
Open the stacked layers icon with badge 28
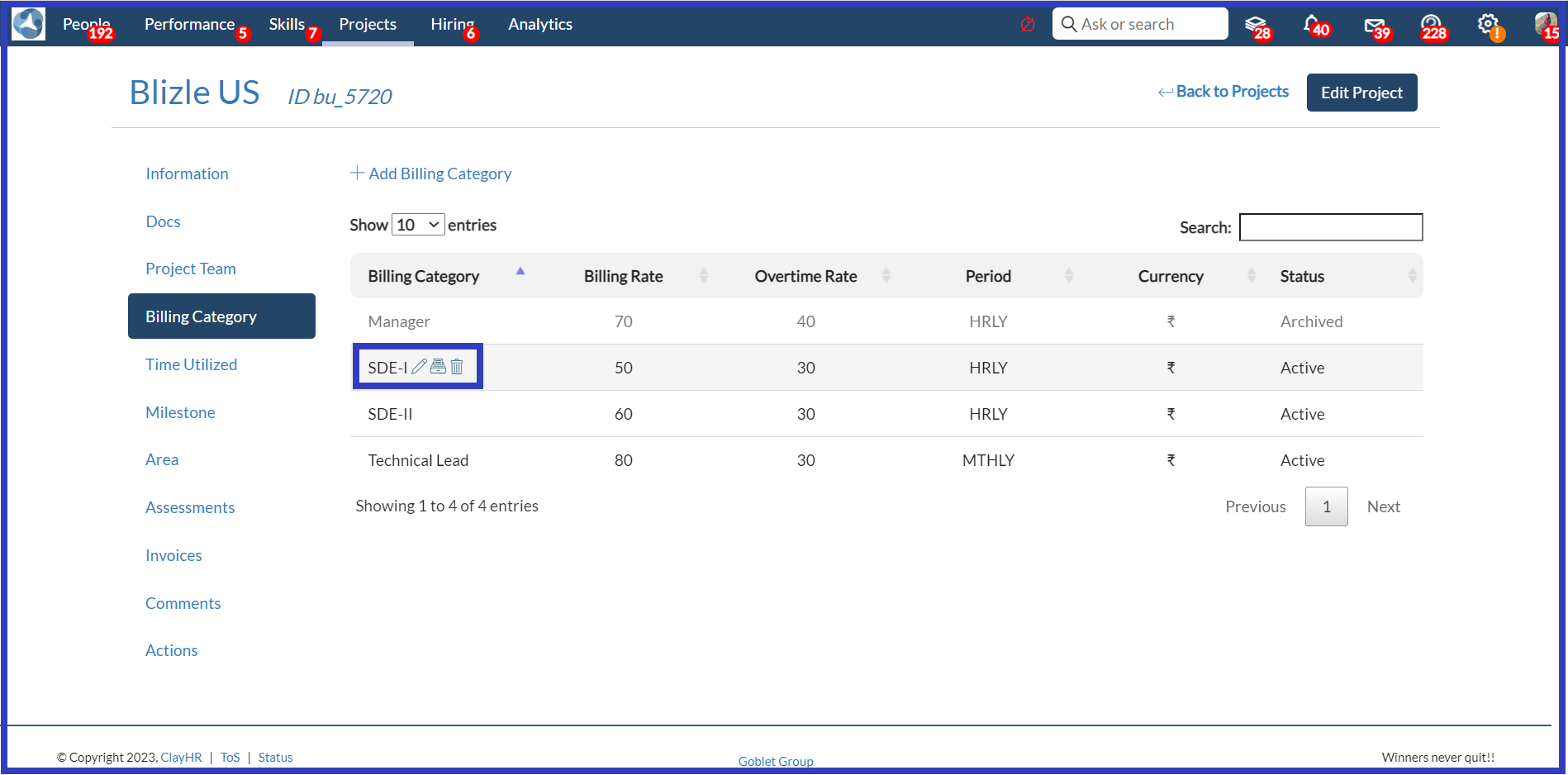(1257, 26)
